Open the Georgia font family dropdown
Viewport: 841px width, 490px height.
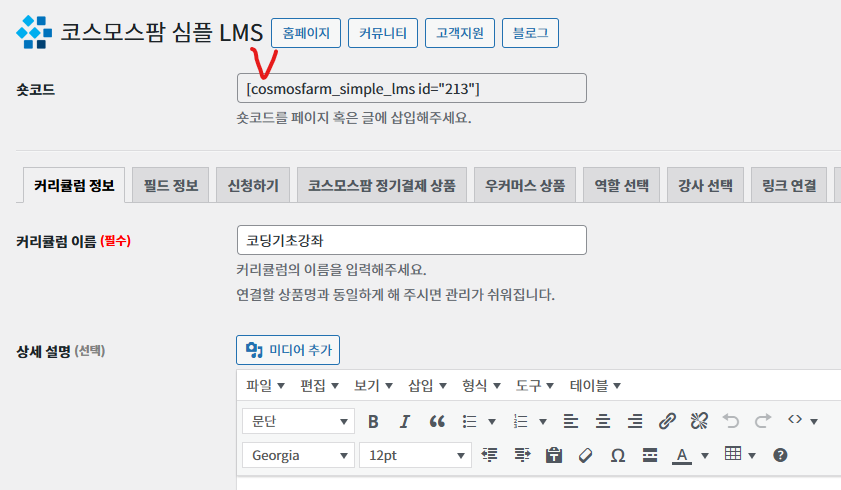point(298,455)
